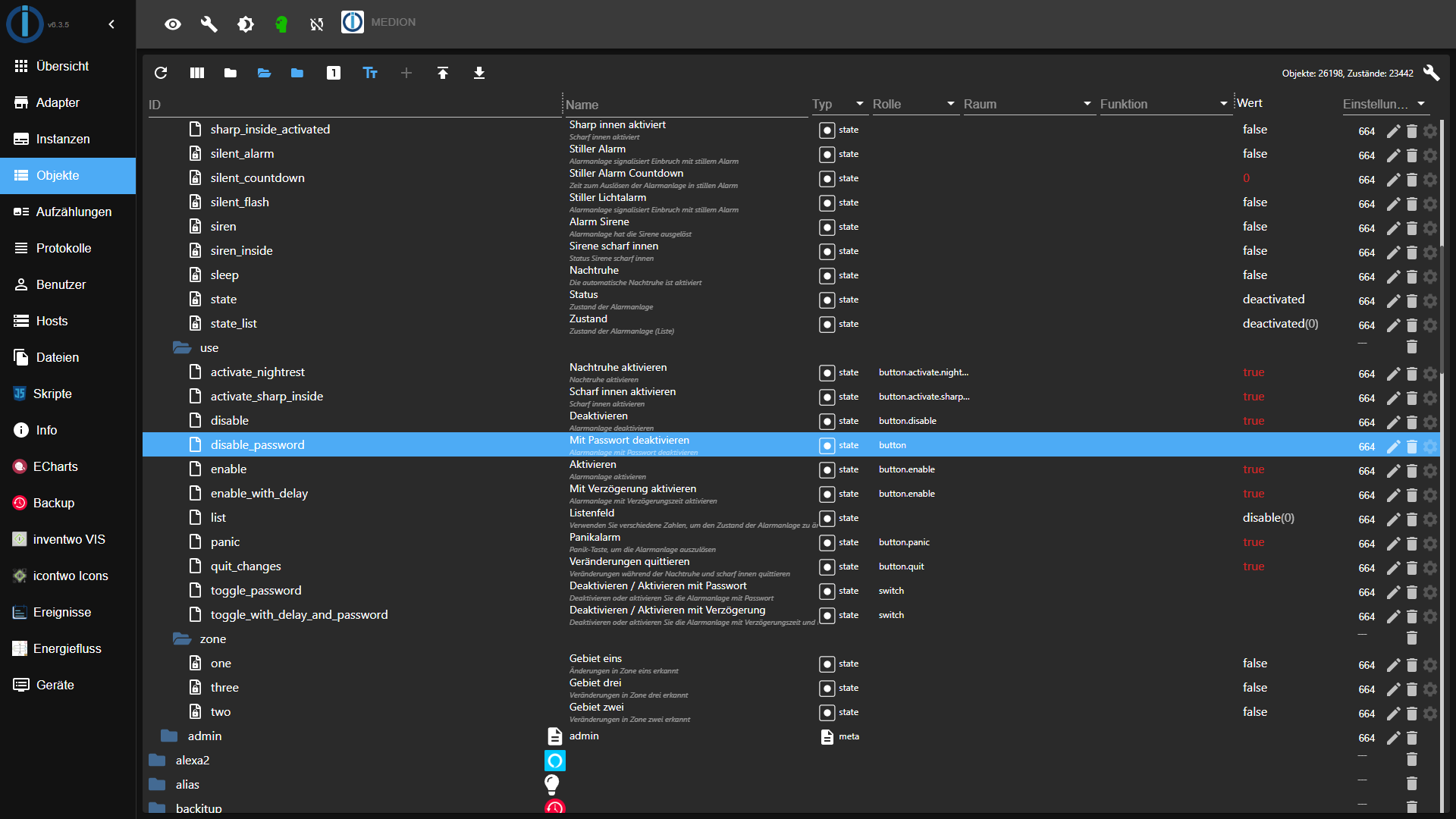Image resolution: width=1456 pixels, height=819 pixels.
Task: Toggle expert mode head icon in header
Action: pyautogui.click(x=281, y=24)
